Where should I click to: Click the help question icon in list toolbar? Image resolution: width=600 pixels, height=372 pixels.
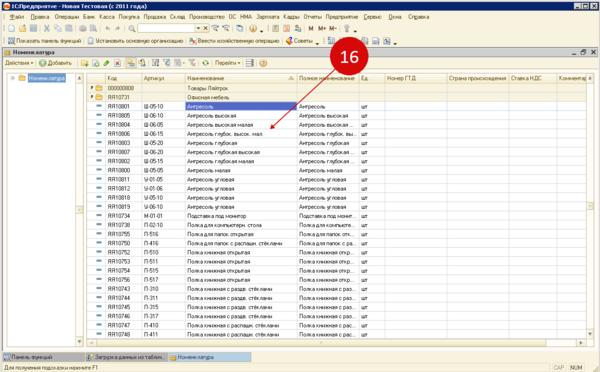[x=263, y=63]
